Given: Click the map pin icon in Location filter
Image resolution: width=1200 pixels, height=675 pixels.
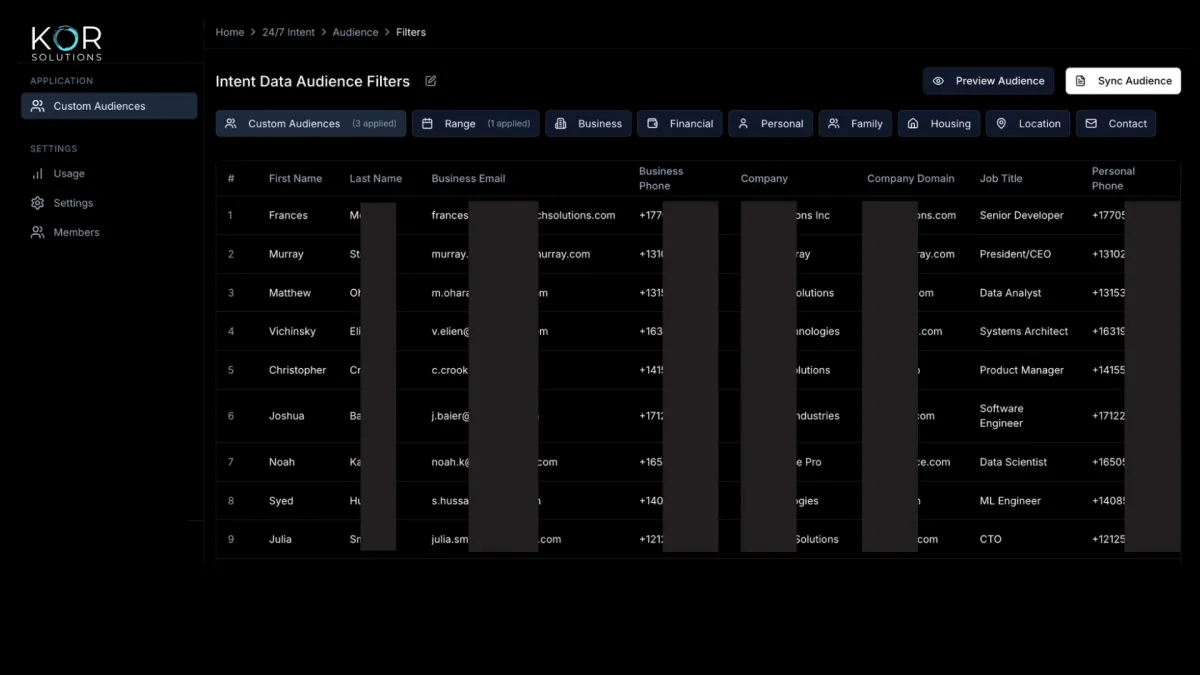Looking at the screenshot, I should (x=1001, y=124).
